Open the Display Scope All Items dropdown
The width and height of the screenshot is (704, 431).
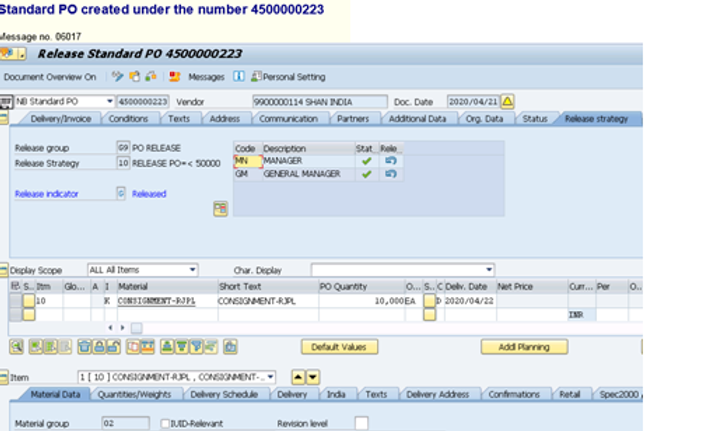click(x=192, y=270)
